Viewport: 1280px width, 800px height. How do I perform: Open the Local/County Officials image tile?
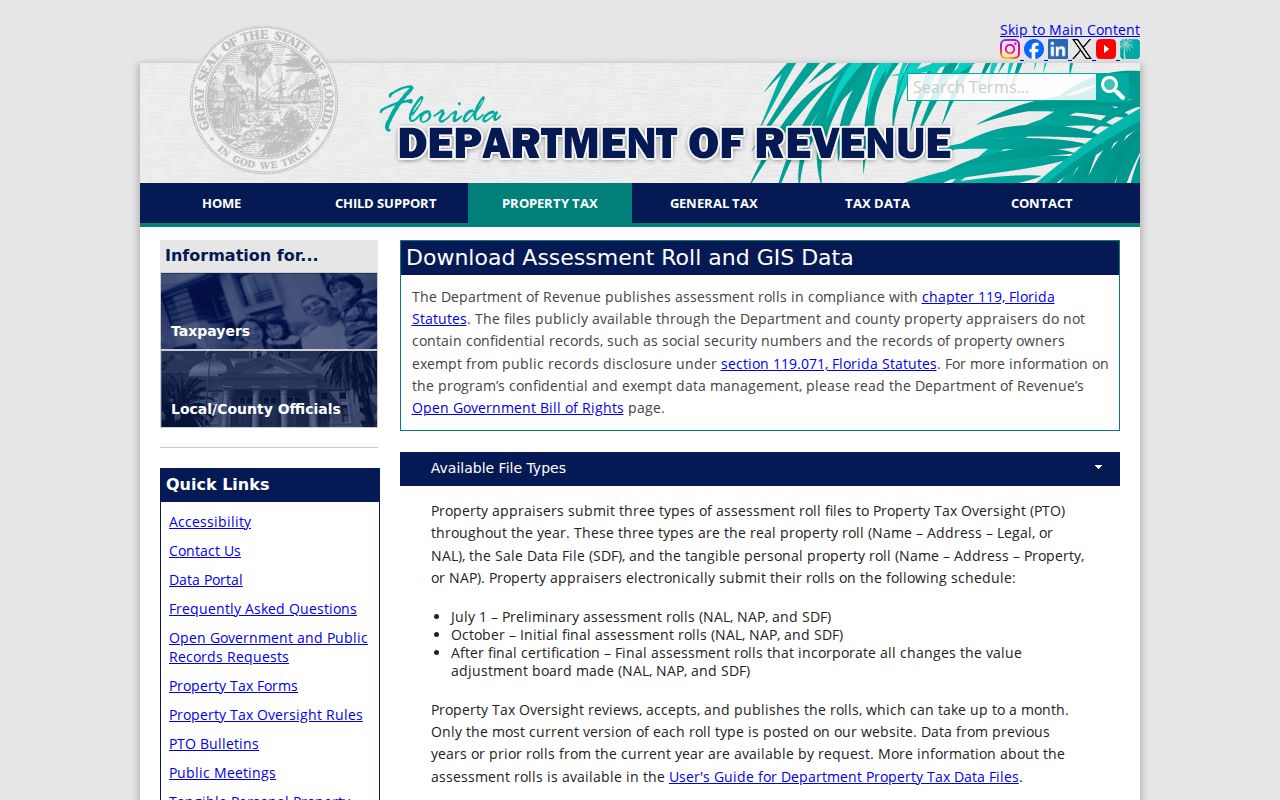269,389
